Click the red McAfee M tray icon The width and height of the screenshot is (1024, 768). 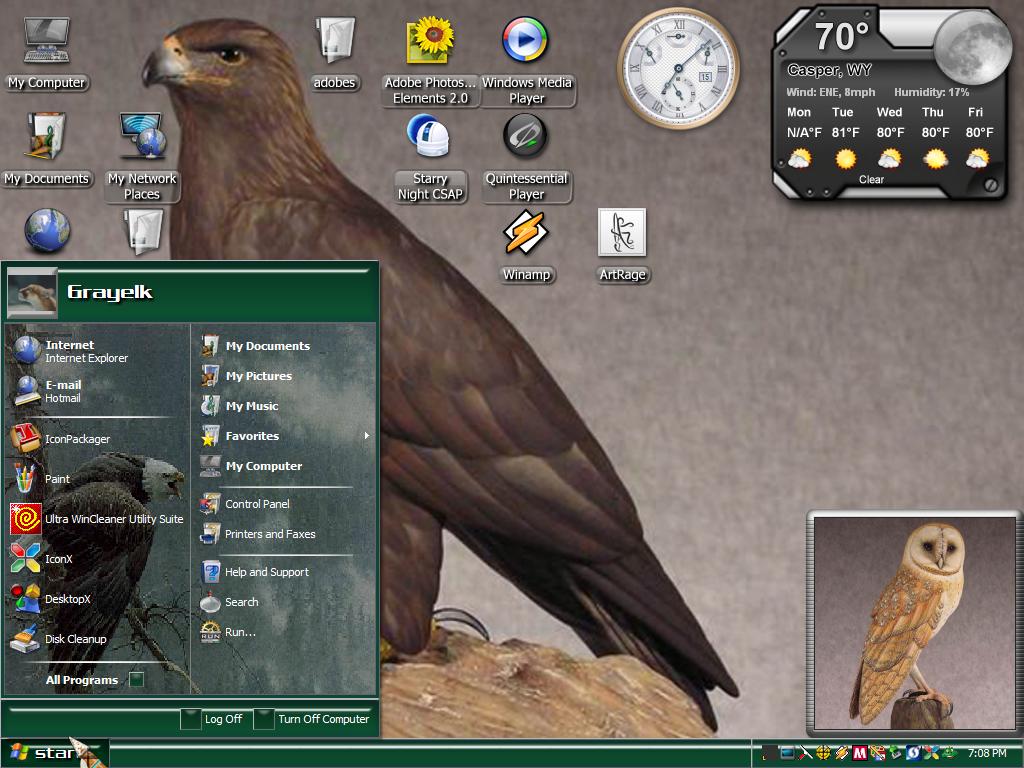859,753
